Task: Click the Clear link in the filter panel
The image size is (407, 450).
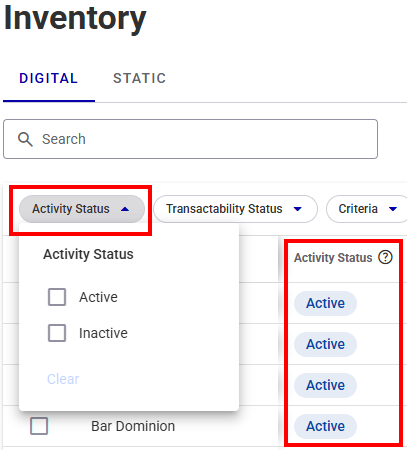Action: [63, 379]
